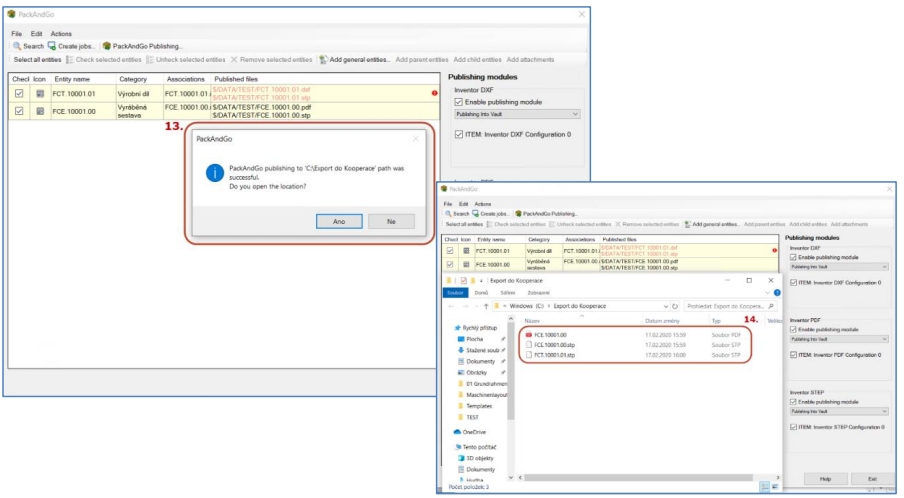Expand the File Explorer address bar history dropdown
The height and width of the screenshot is (498, 904).
(x=666, y=305)
